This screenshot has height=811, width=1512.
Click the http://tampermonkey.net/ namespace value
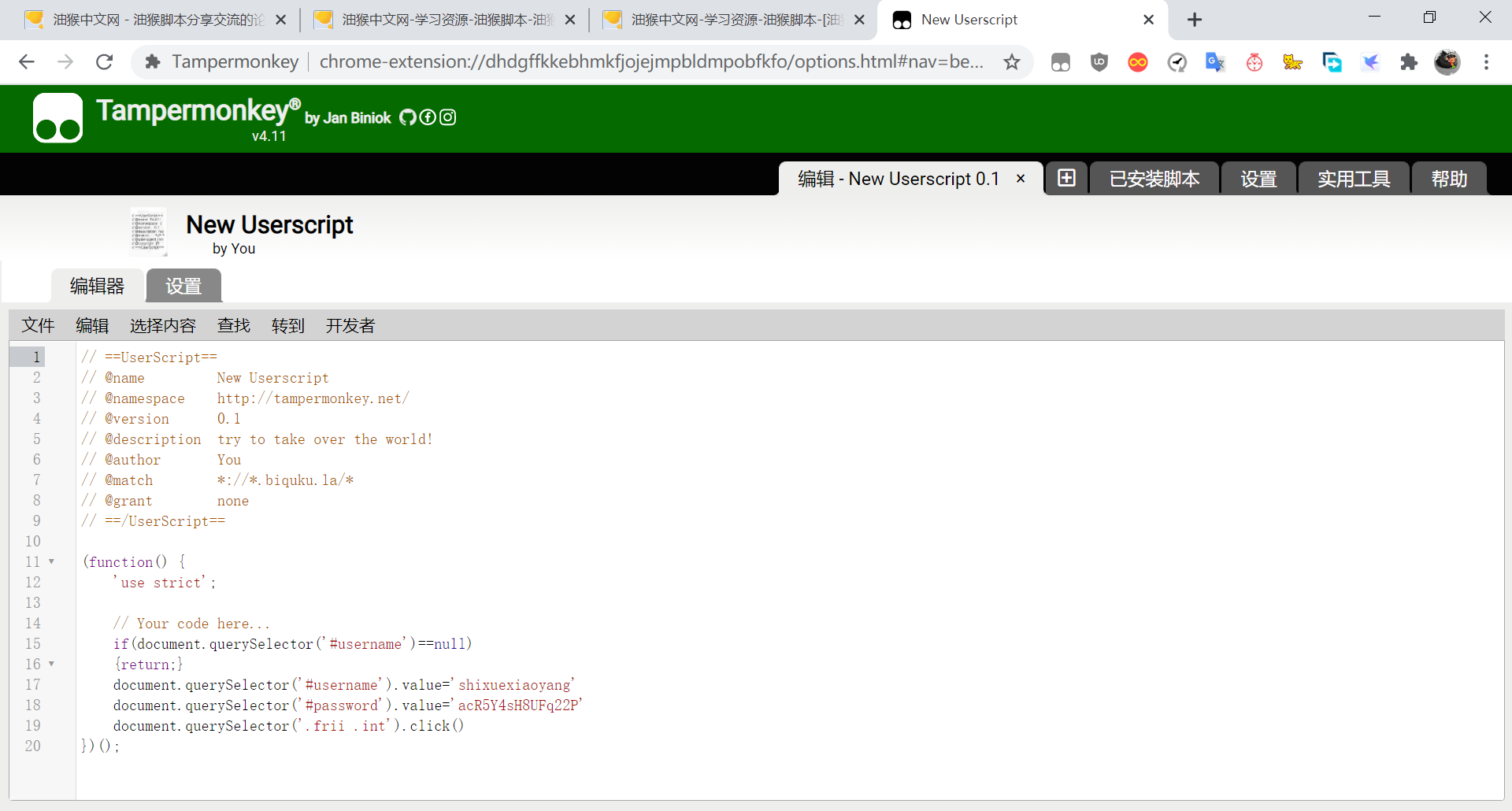(313, 398)
